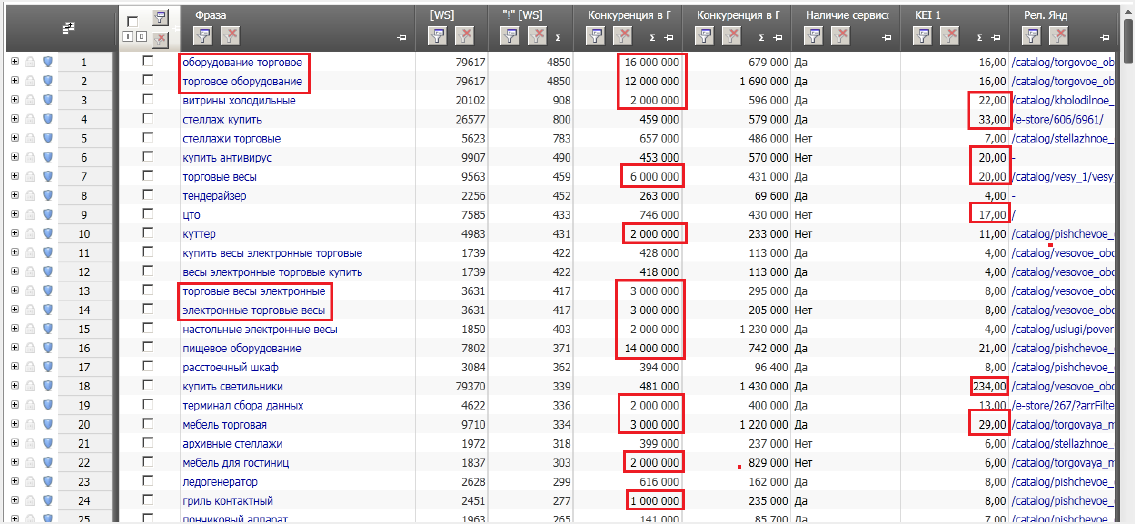Expand row 24 гриль контактный
Image resolution: width=1135 pixels, height=524 pixels.
(14, 500)
